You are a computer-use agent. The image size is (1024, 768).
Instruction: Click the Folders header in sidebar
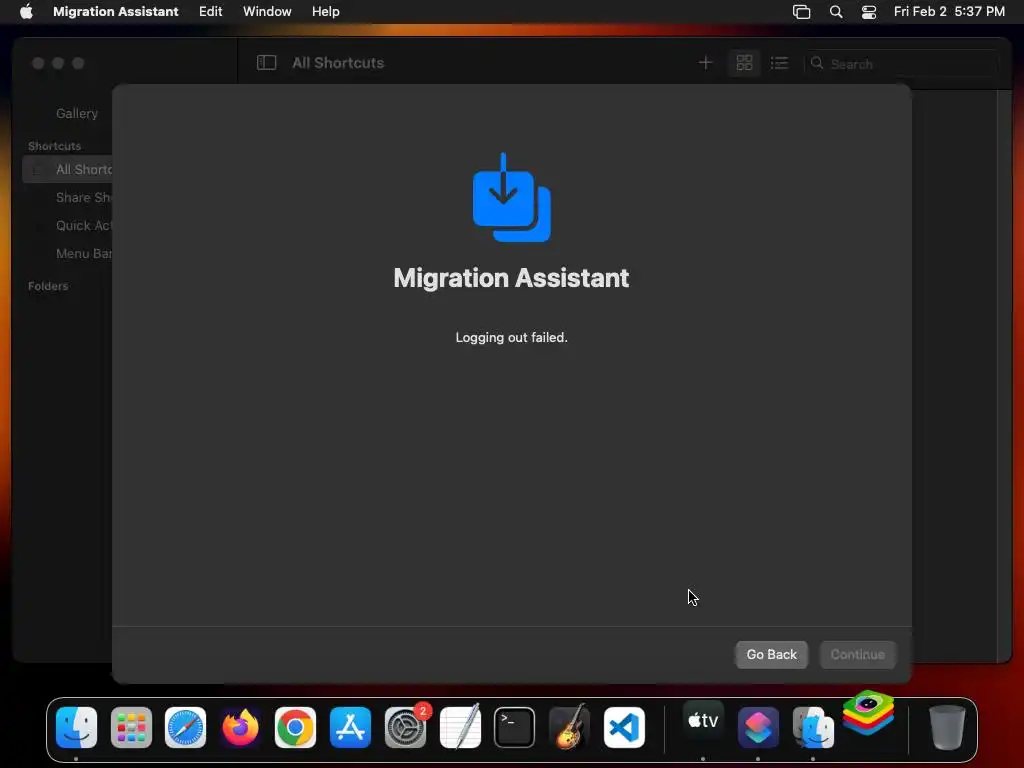point(48,286)
